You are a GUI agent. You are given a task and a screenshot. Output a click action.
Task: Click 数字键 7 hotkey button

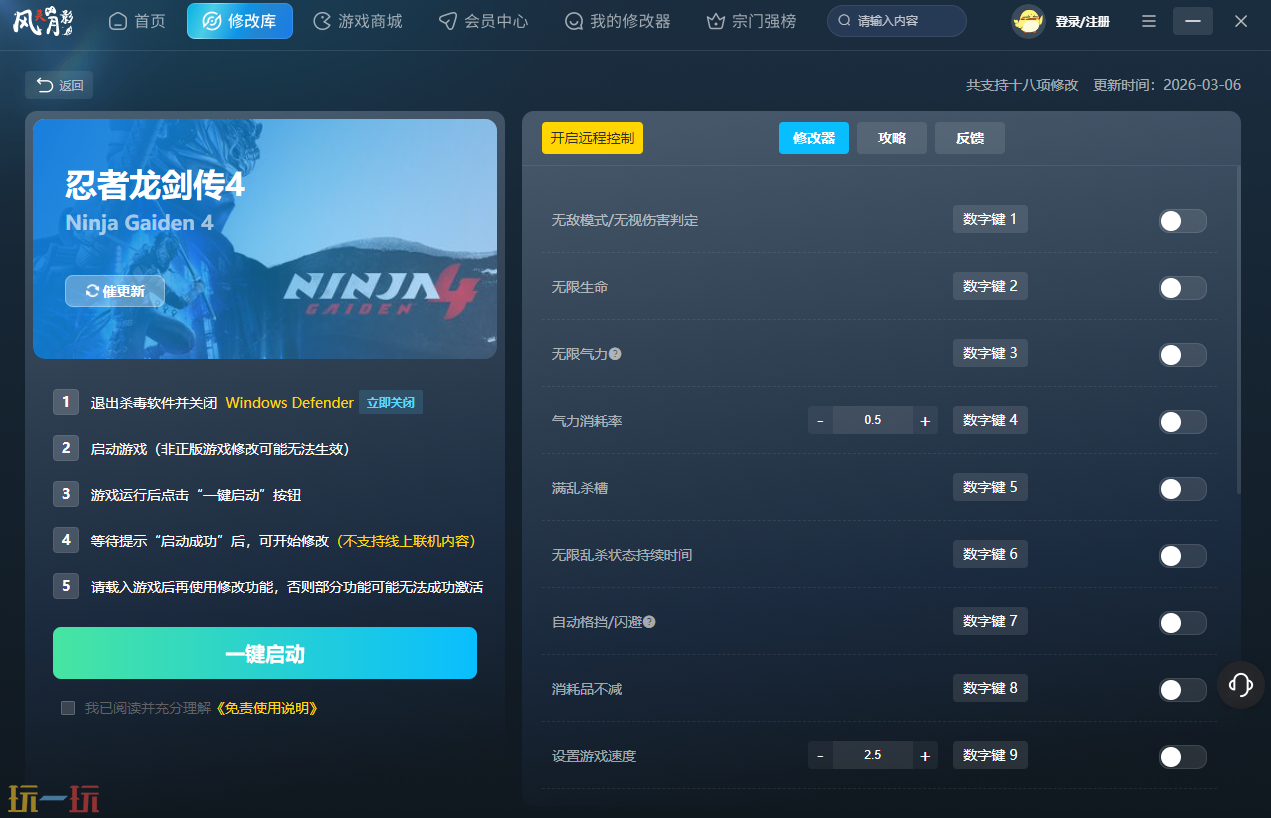pos(990,621)
